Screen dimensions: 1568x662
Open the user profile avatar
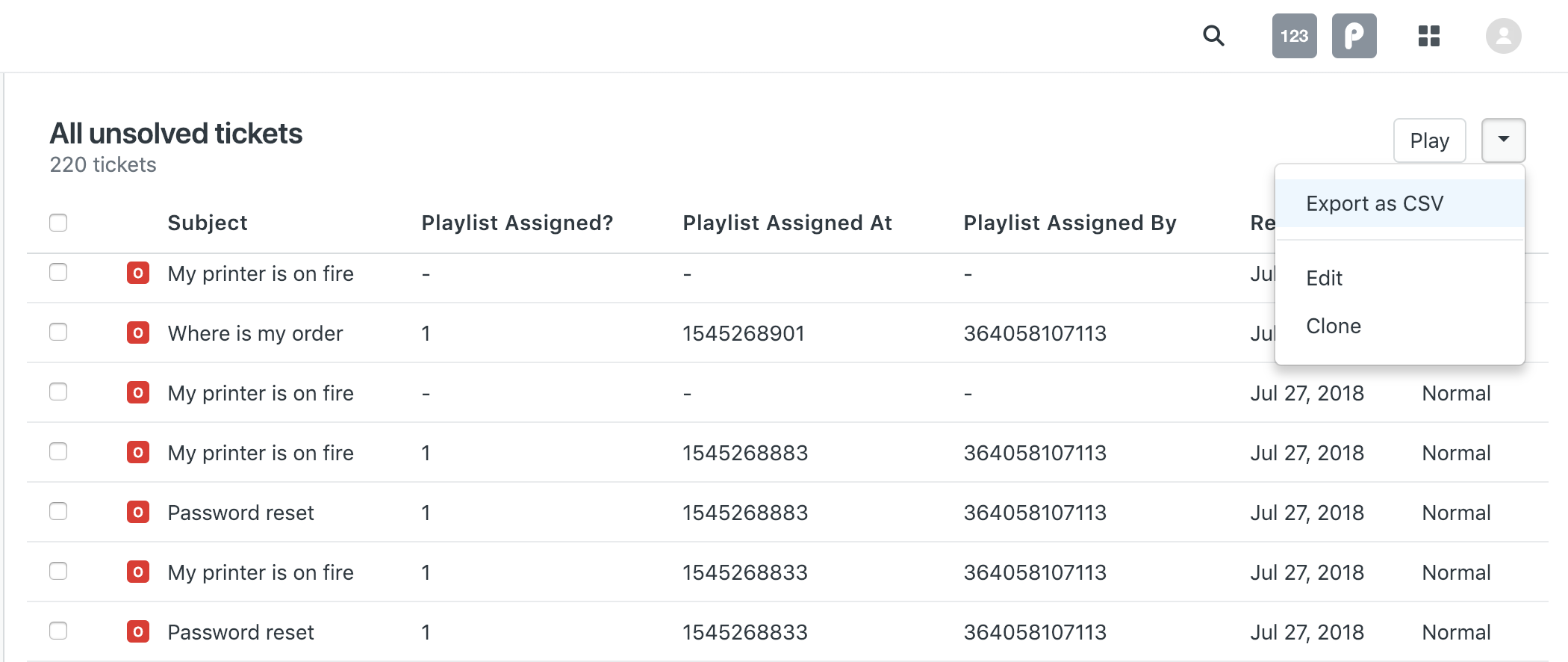tap(1503, 36)
